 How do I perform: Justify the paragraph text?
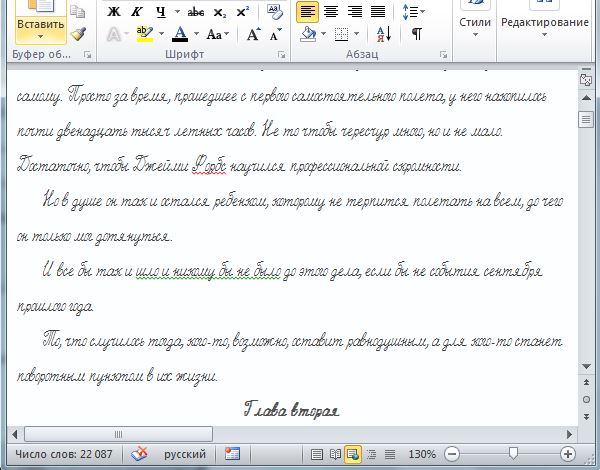pyautogui.click(x=379, y=12)
